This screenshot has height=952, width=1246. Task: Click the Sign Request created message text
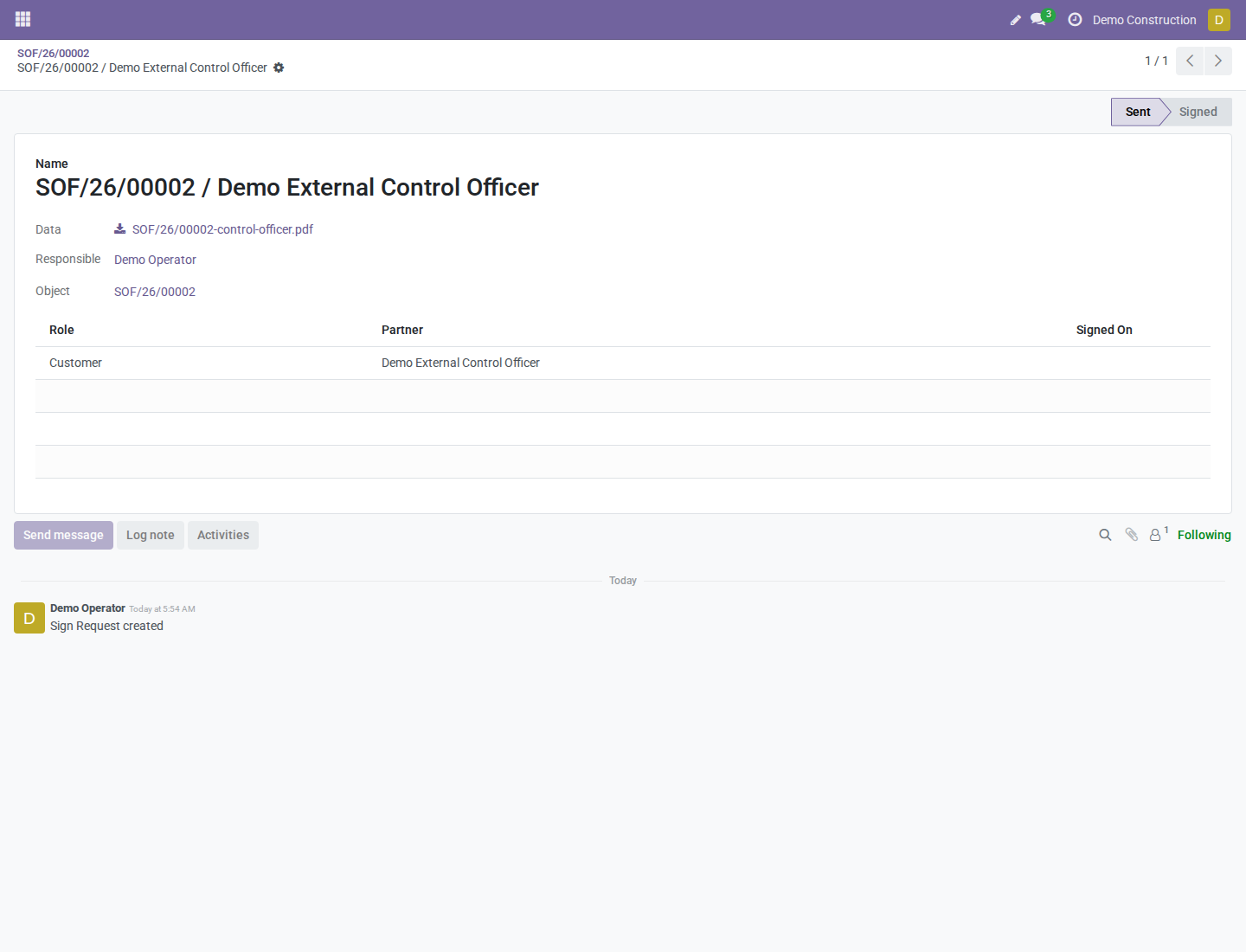[x=106, y=626]
